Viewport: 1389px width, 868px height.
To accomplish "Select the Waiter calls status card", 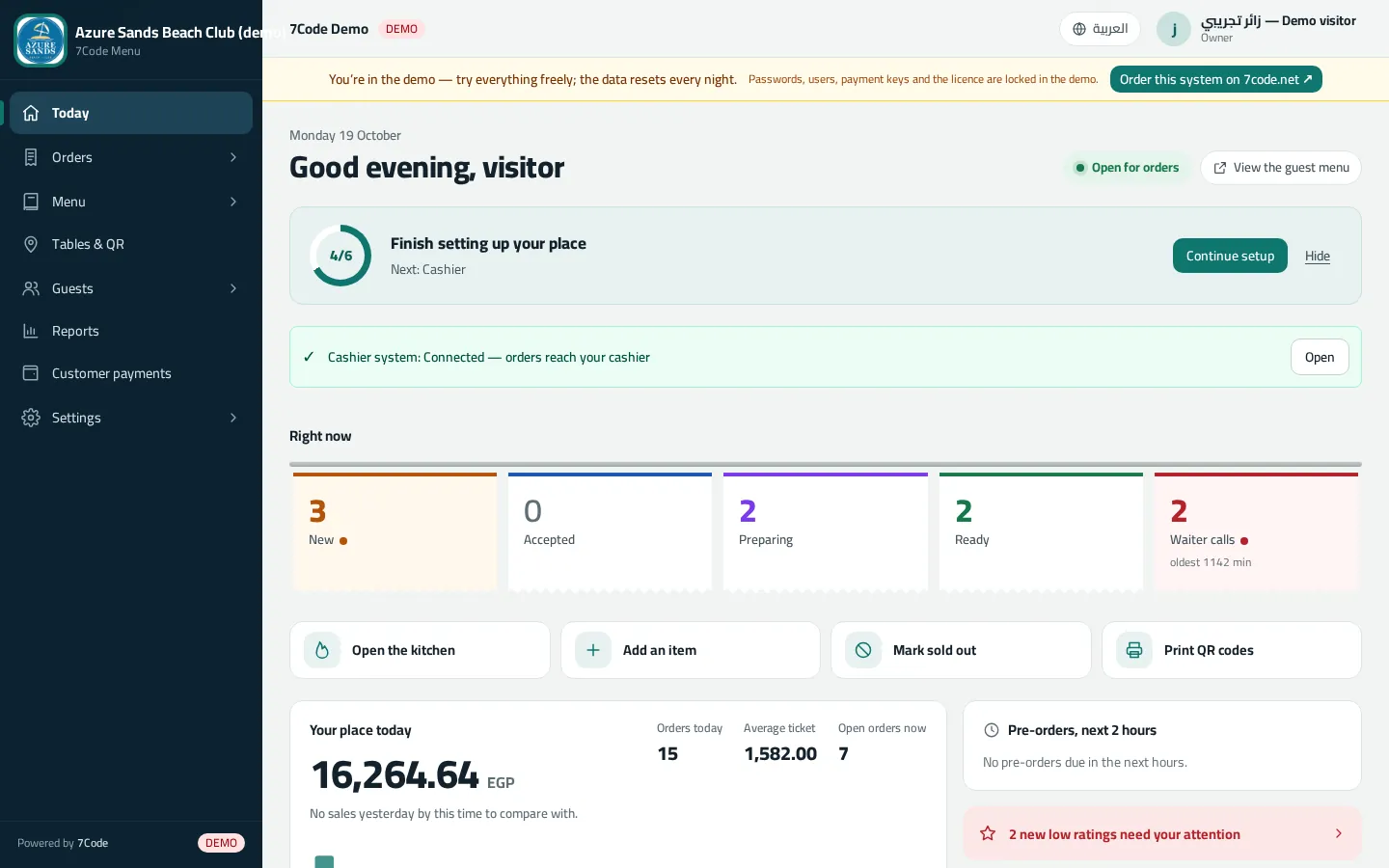I will coord(1256,531).
